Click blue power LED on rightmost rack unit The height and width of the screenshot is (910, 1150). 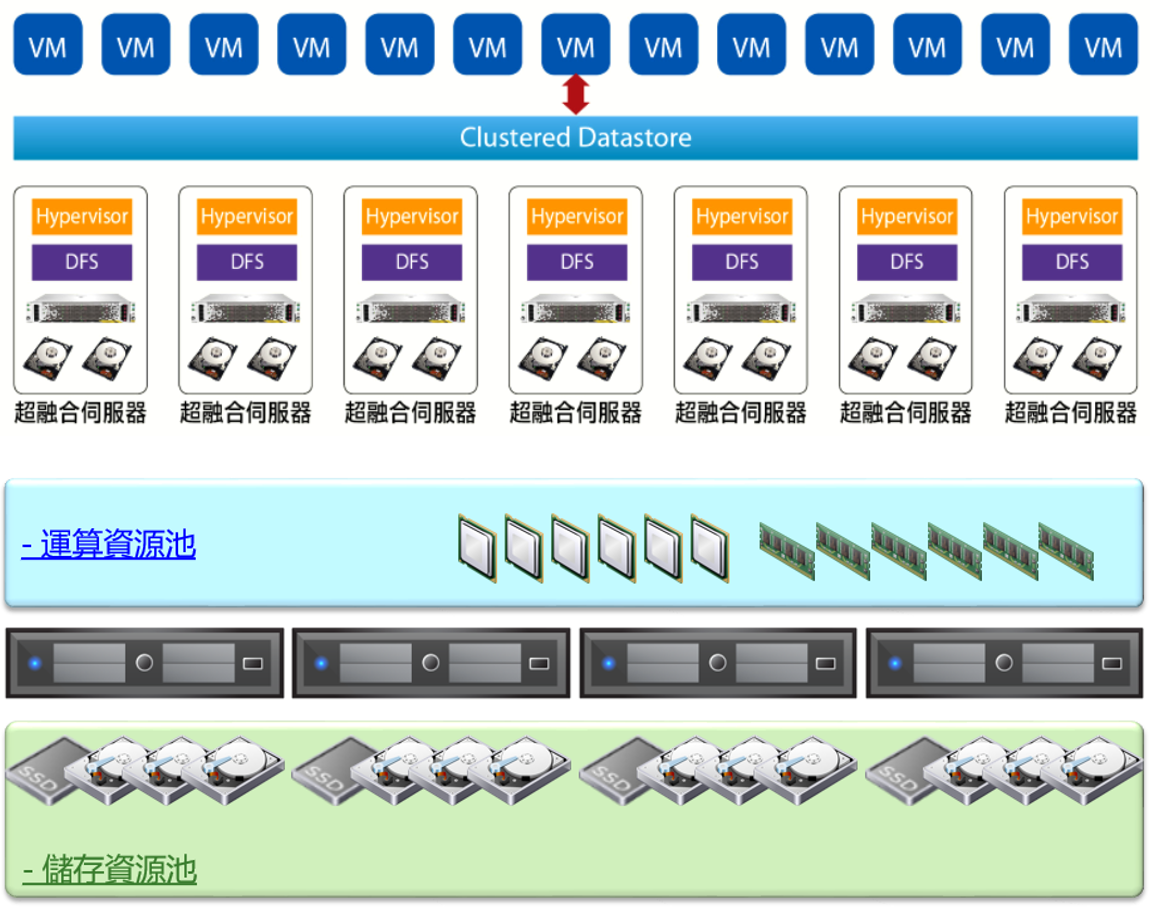pos(894,664)
